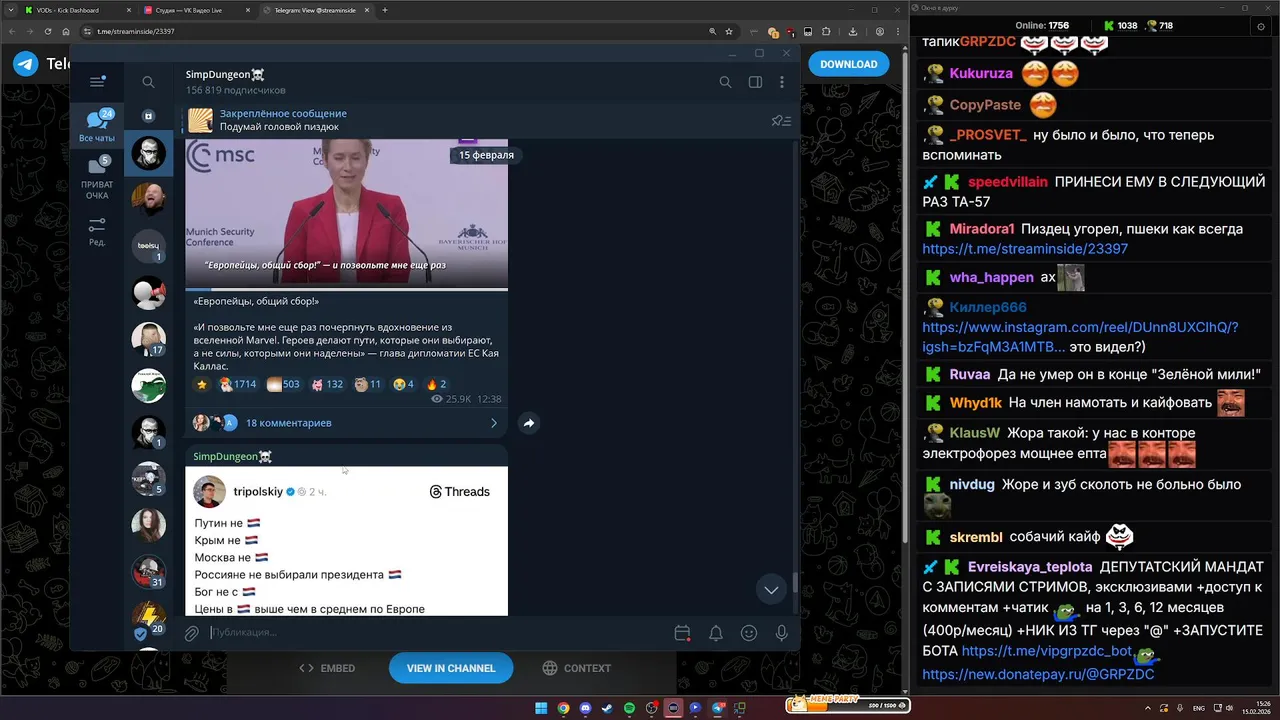1280x720 pixels.
Task: Open Chrome from the taskbar
Action: tap(563, 708)
